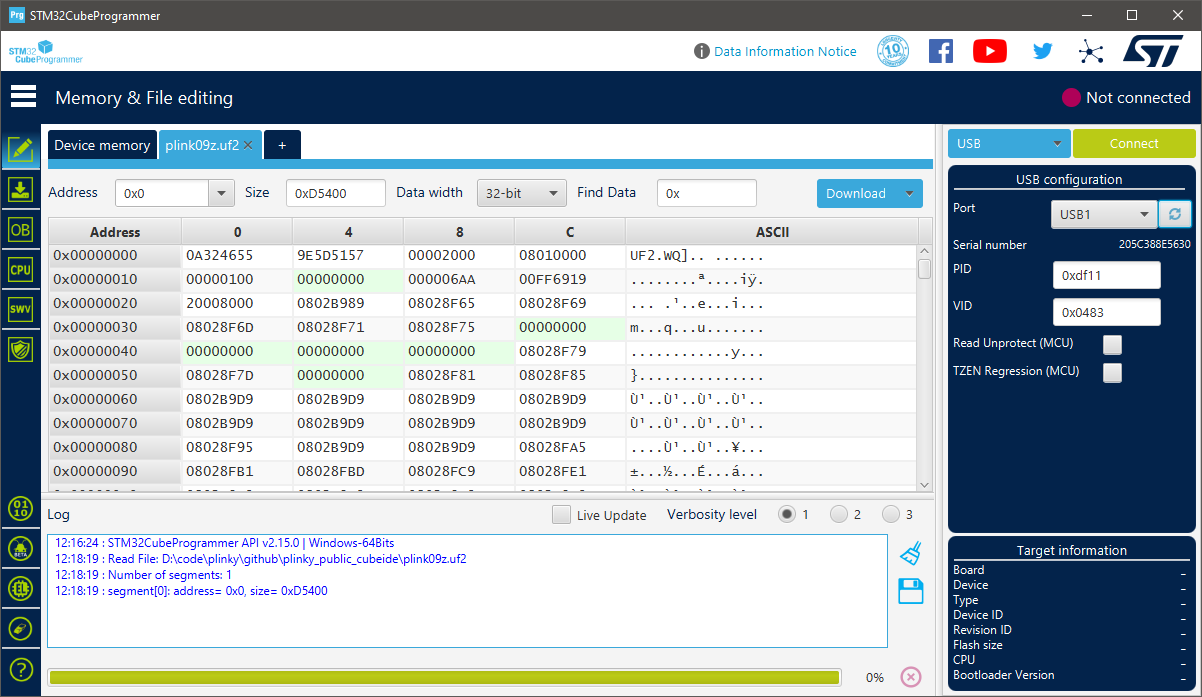1202x697 pixels.
Task: Open Option Bytes (OB) panel
Action: (x=20, y=229)
